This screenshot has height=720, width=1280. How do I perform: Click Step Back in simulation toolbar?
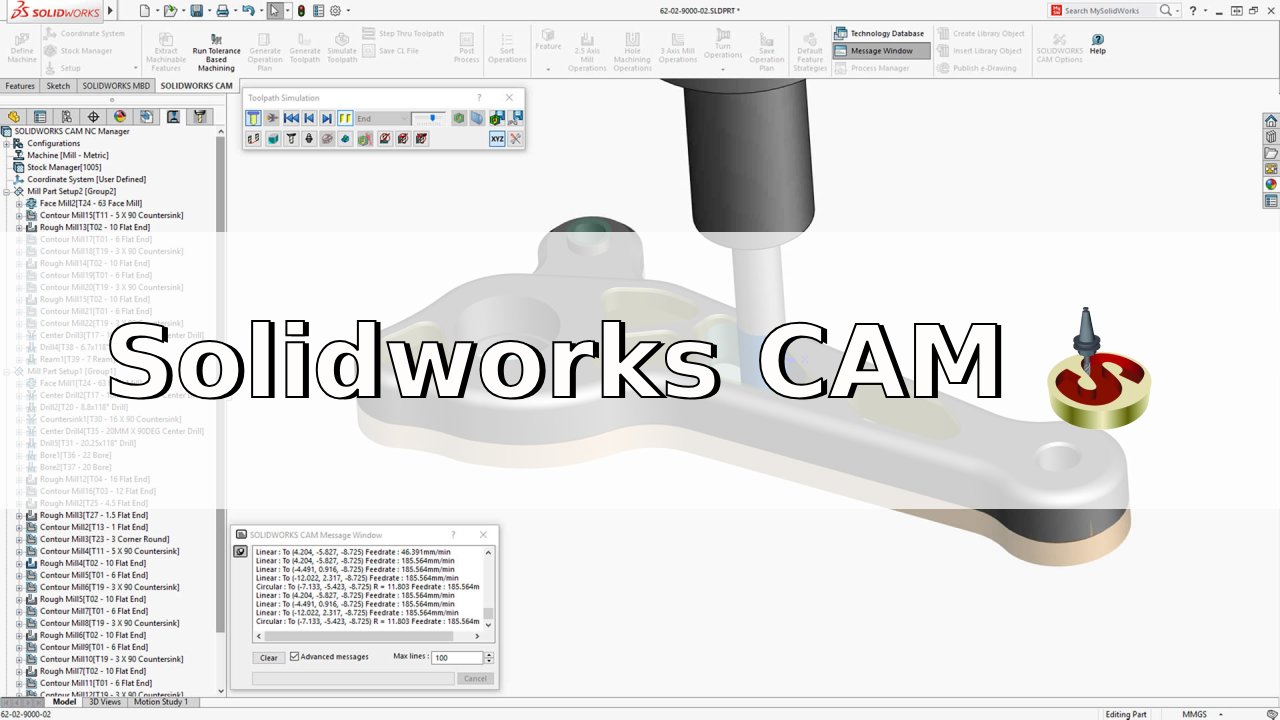309,118
